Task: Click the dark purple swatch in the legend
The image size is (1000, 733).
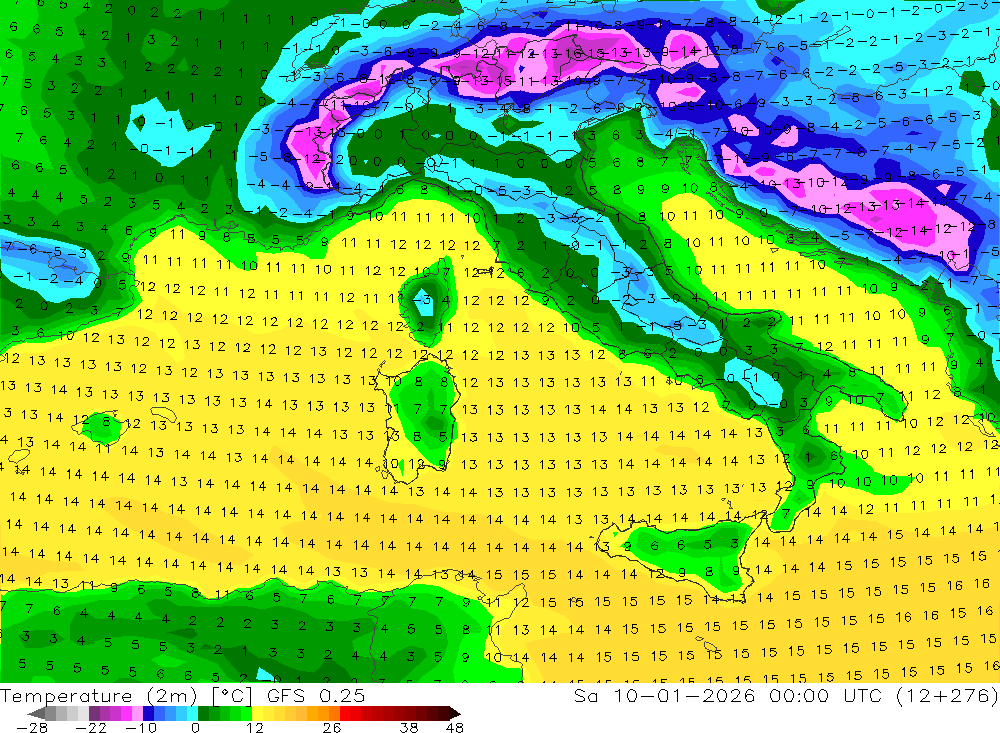Action: click(x=94, y=713)
